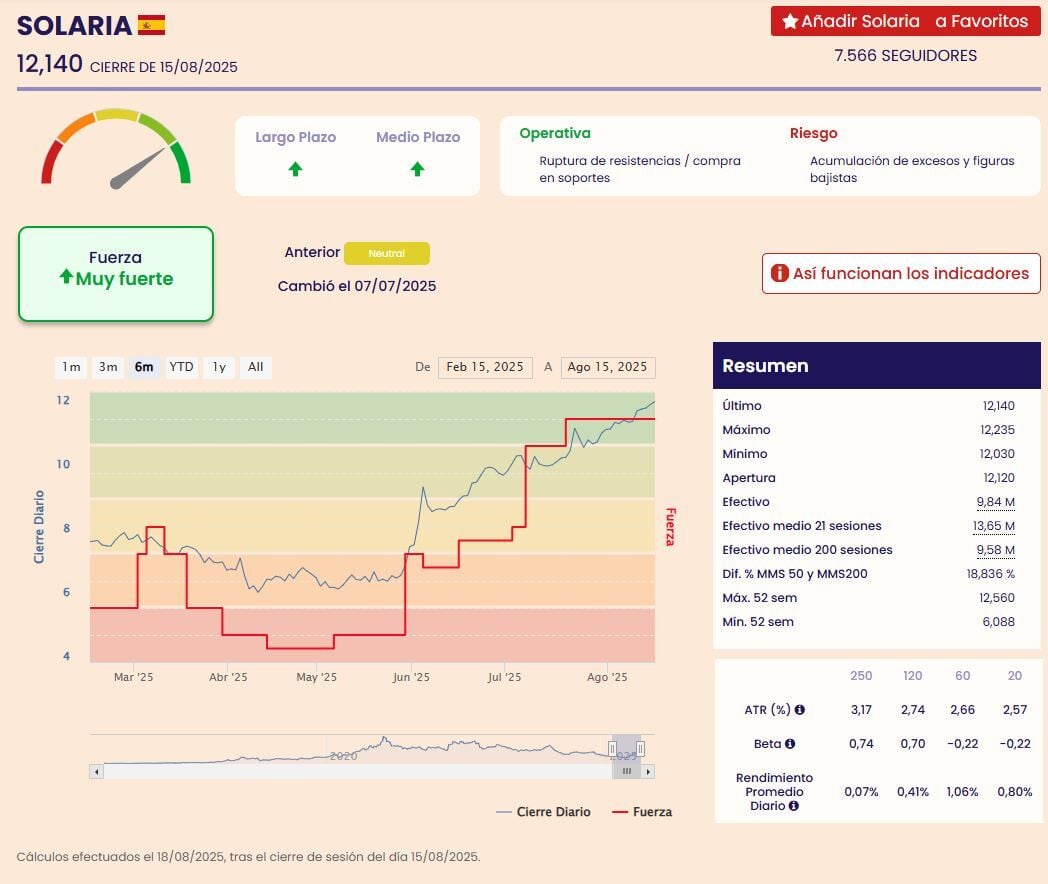Open Así funcionan los indicadores
1048x884 pixels.
(901, 273)
